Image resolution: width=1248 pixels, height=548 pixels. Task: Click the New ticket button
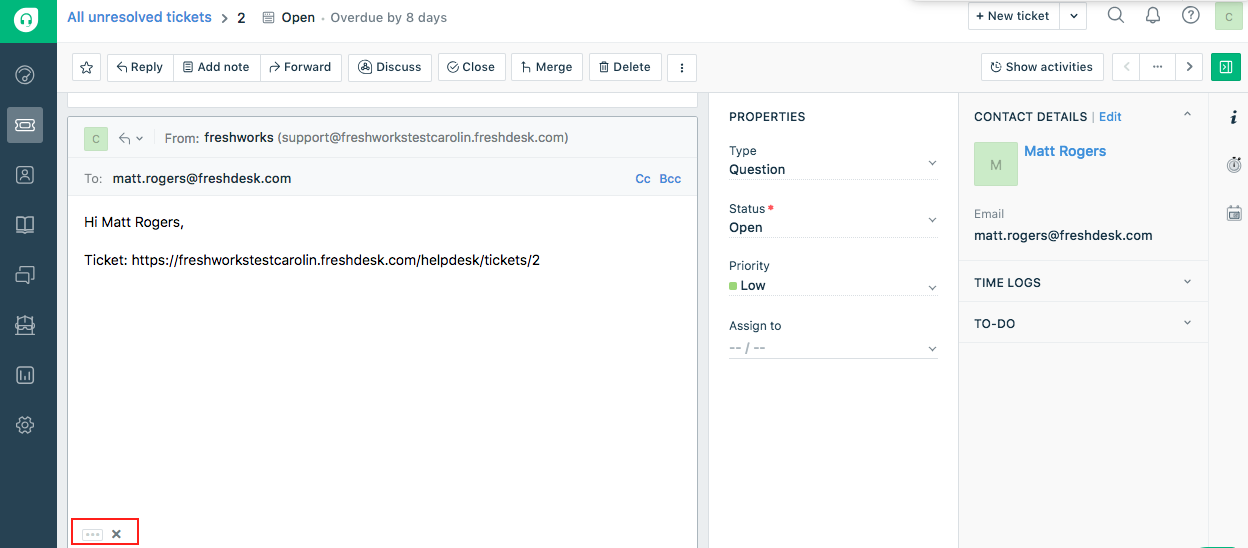coord(1014,16)
